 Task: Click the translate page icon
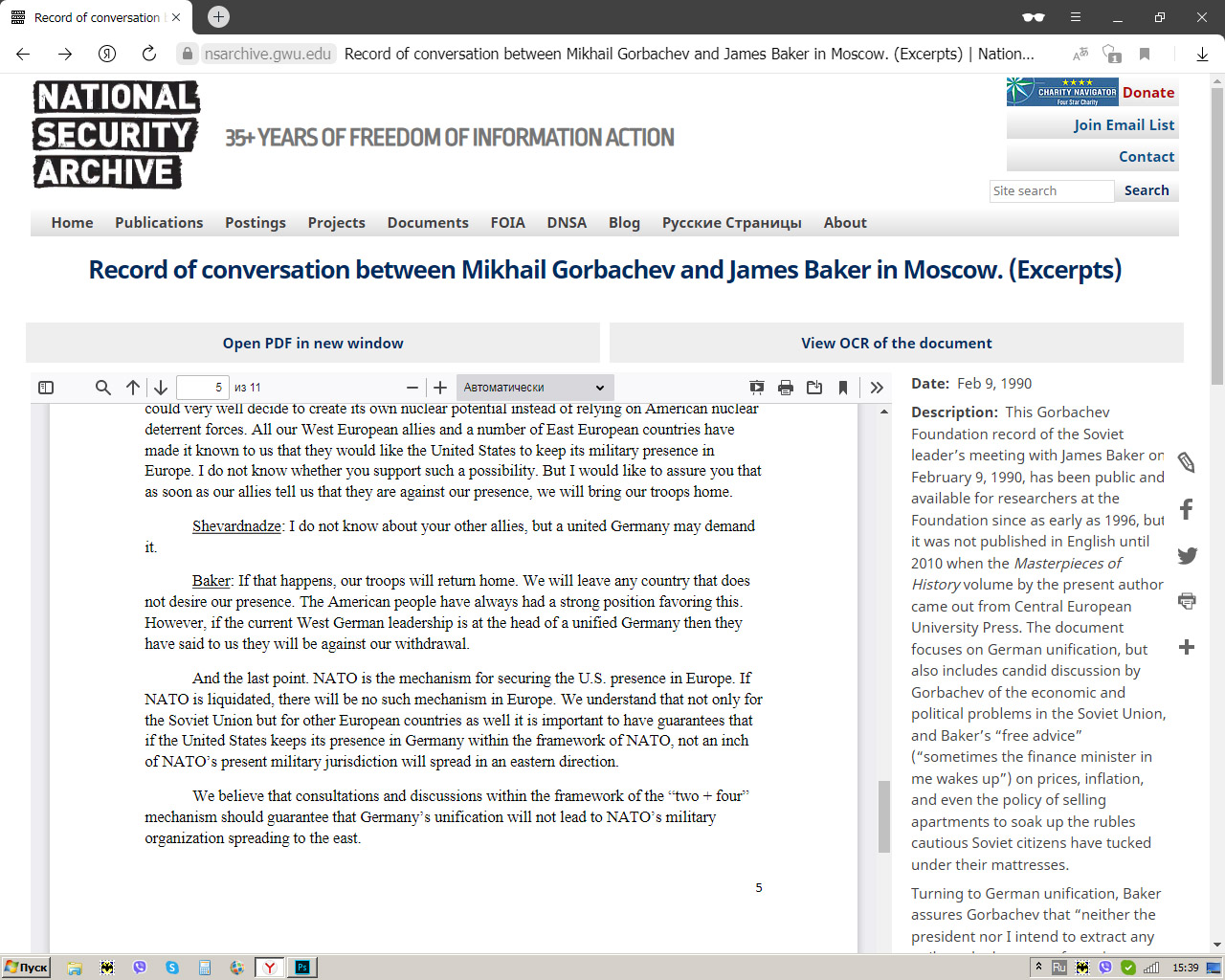[1080, 54]
